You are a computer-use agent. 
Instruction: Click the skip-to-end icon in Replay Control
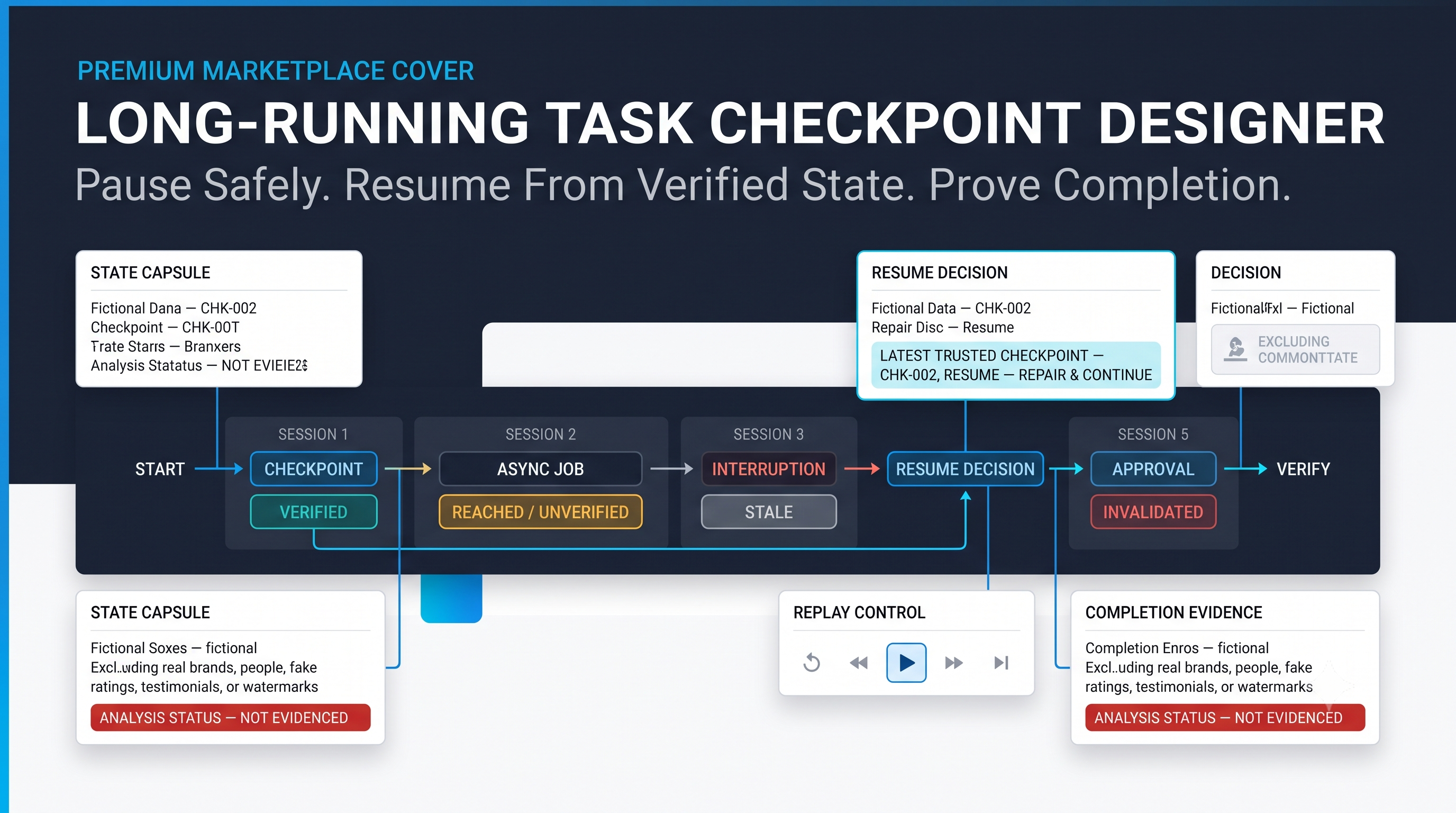point(1001,663)
